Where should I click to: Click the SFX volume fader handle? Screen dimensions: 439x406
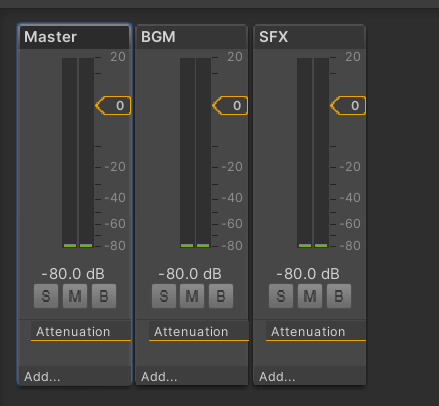348,106
